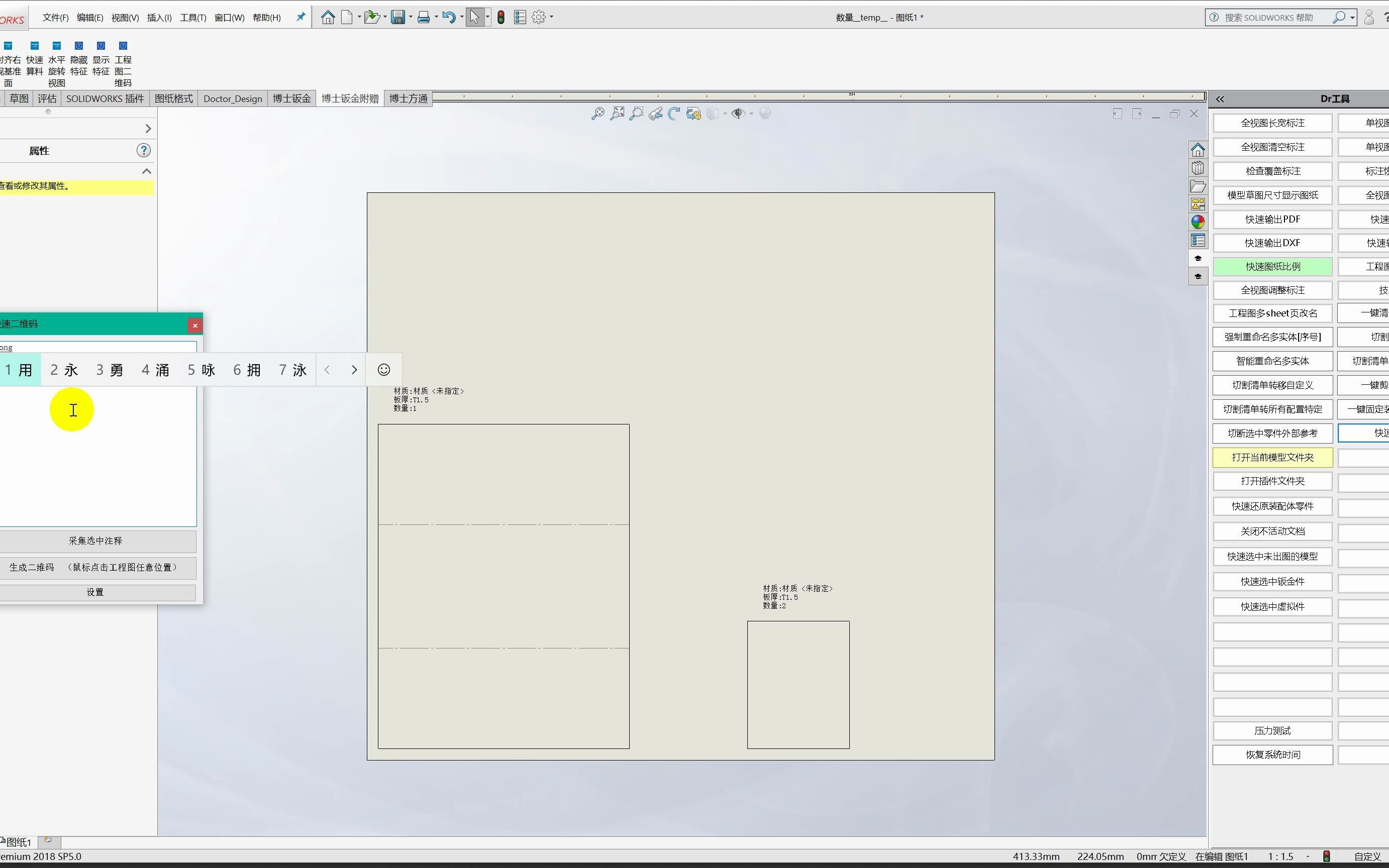Switch to the Doctor_Design tab
Screen dimensions: 1389x868
tap(233, 99)
